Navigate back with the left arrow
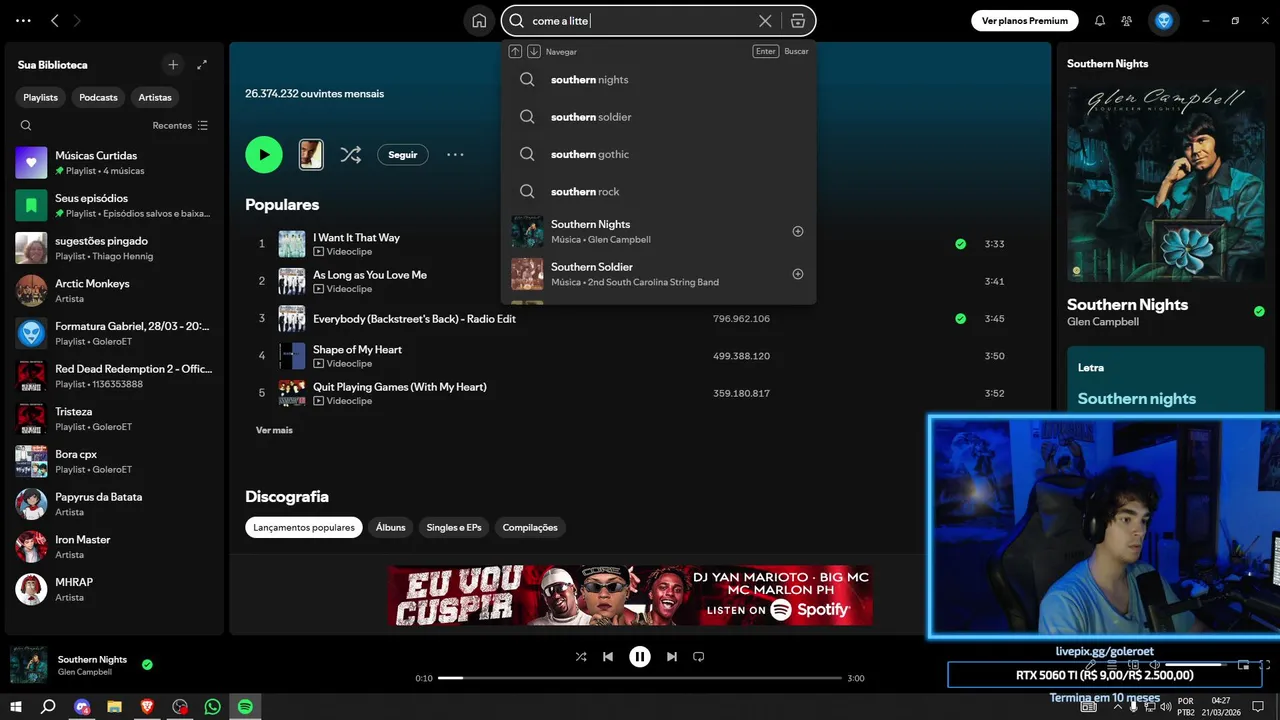 [55, 20]
